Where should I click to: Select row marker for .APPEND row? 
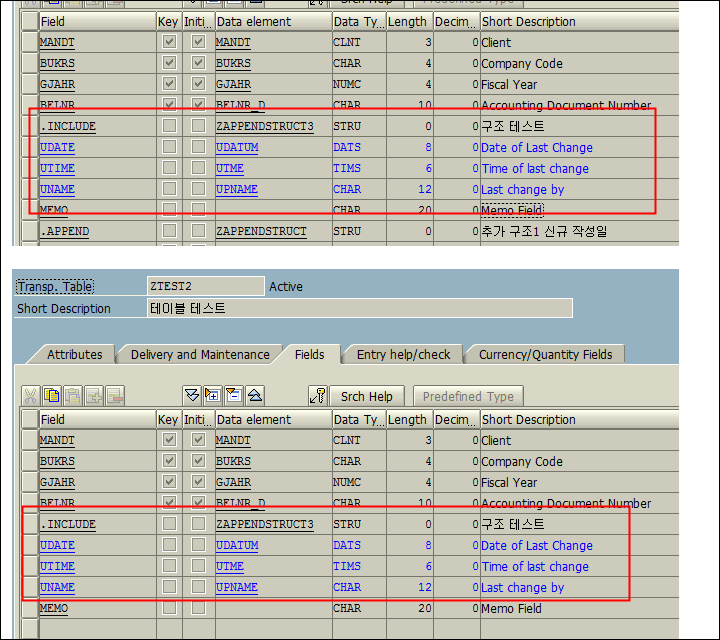pos(30,230)
